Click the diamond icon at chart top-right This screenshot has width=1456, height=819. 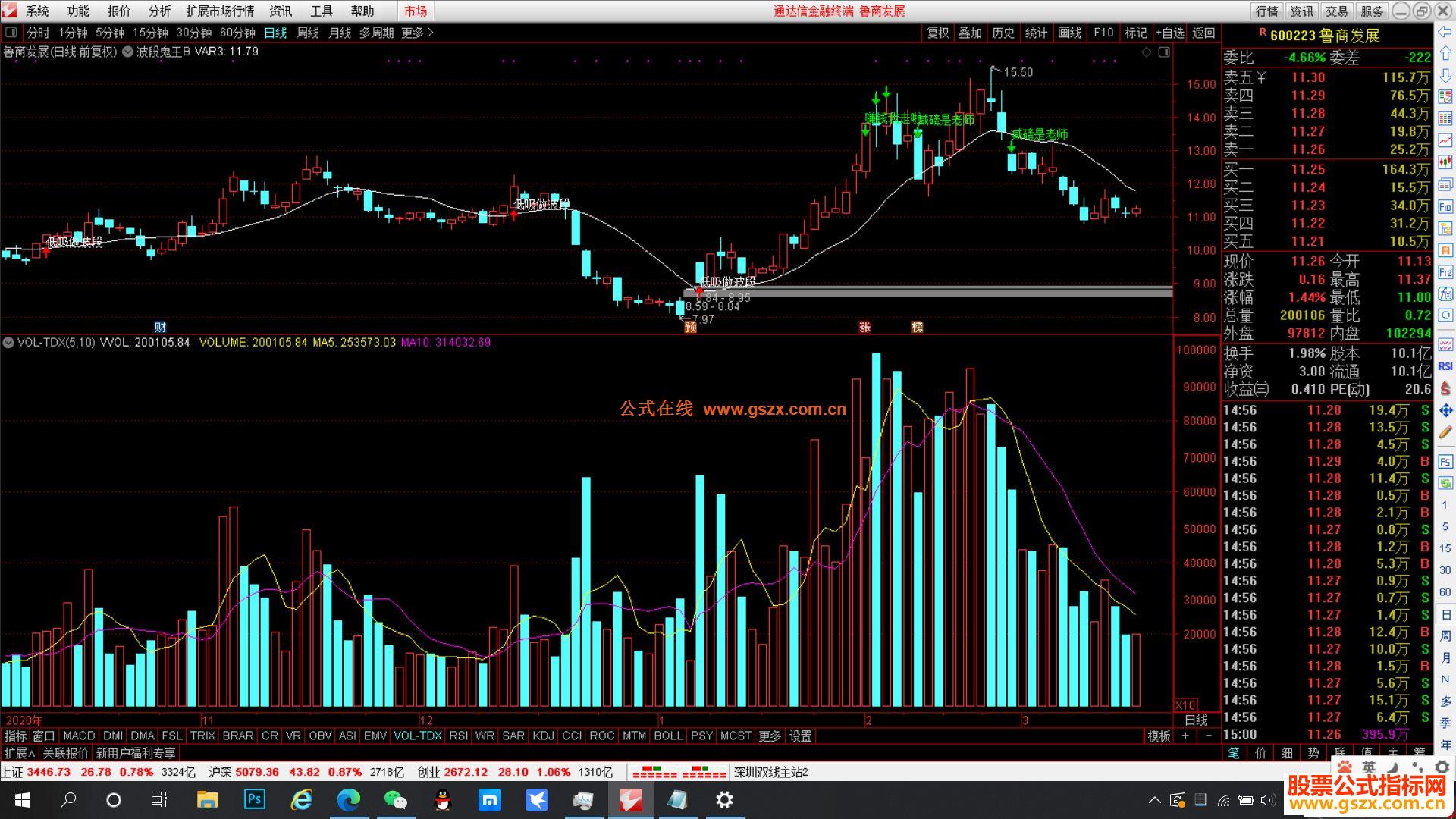coord(1147,52)
